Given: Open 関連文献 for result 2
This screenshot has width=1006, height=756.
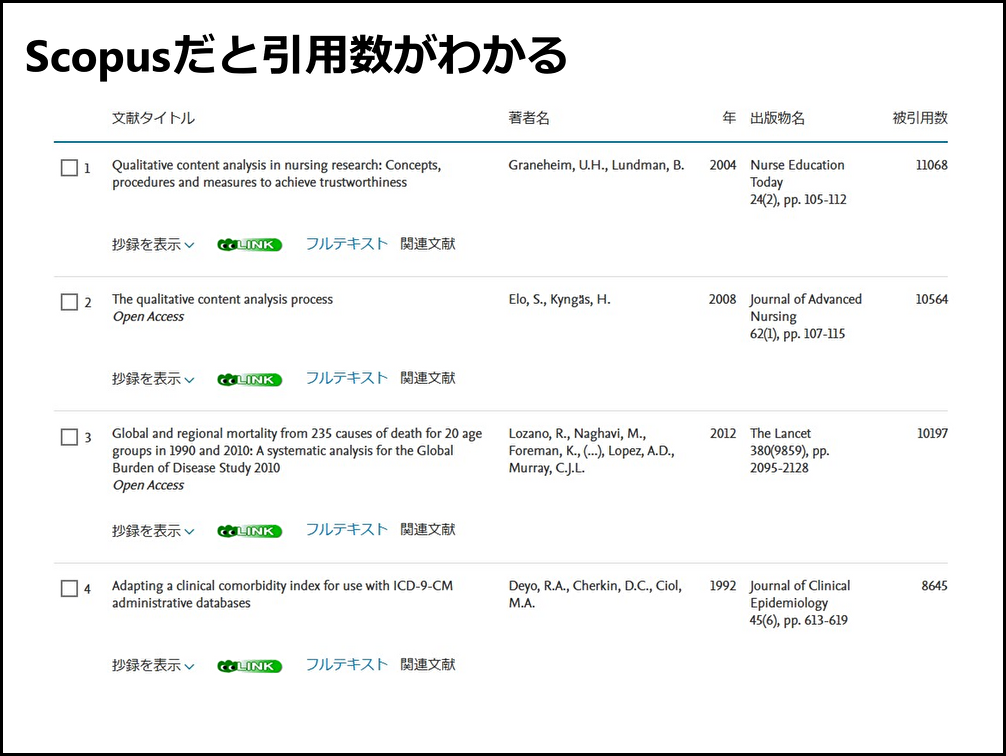Looking at the screenshot, I should pyautogui.click(x=427, y=378).
